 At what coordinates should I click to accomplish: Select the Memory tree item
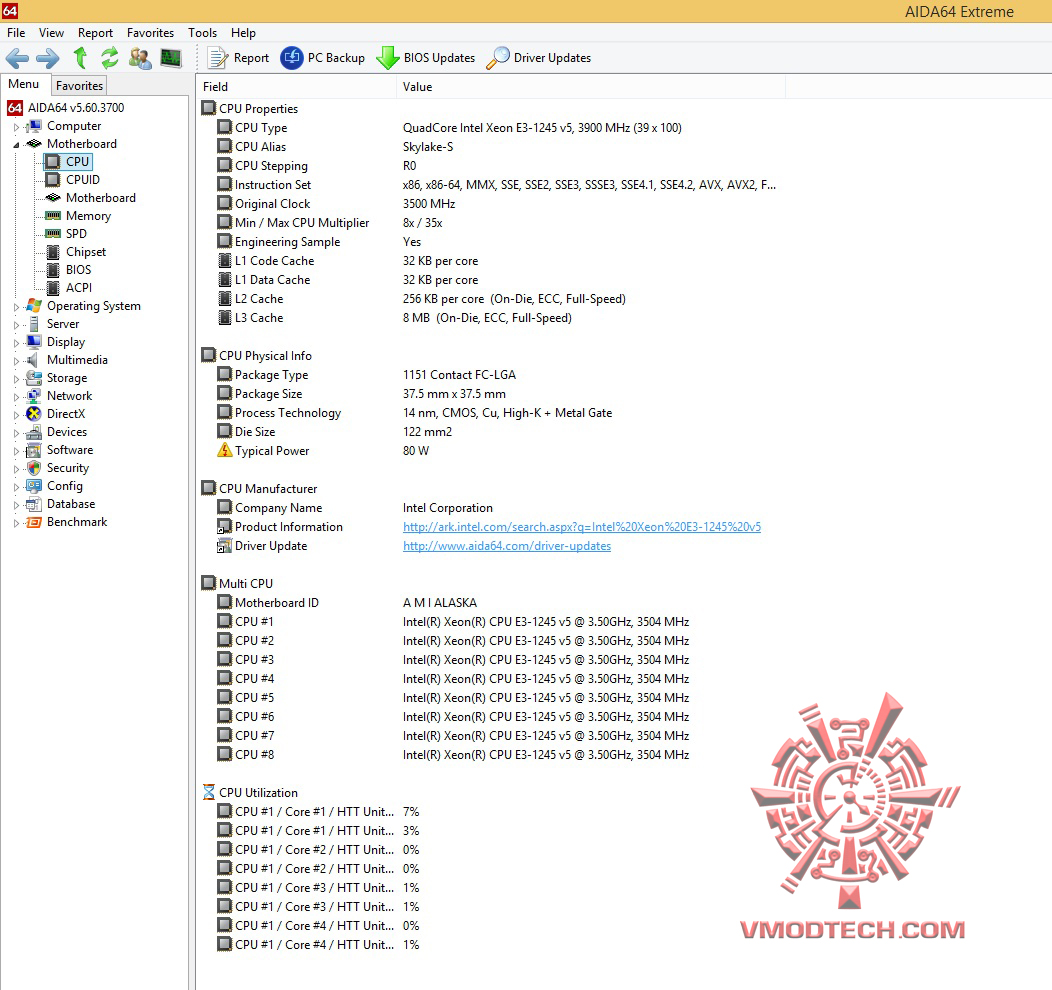coord(88,216)
